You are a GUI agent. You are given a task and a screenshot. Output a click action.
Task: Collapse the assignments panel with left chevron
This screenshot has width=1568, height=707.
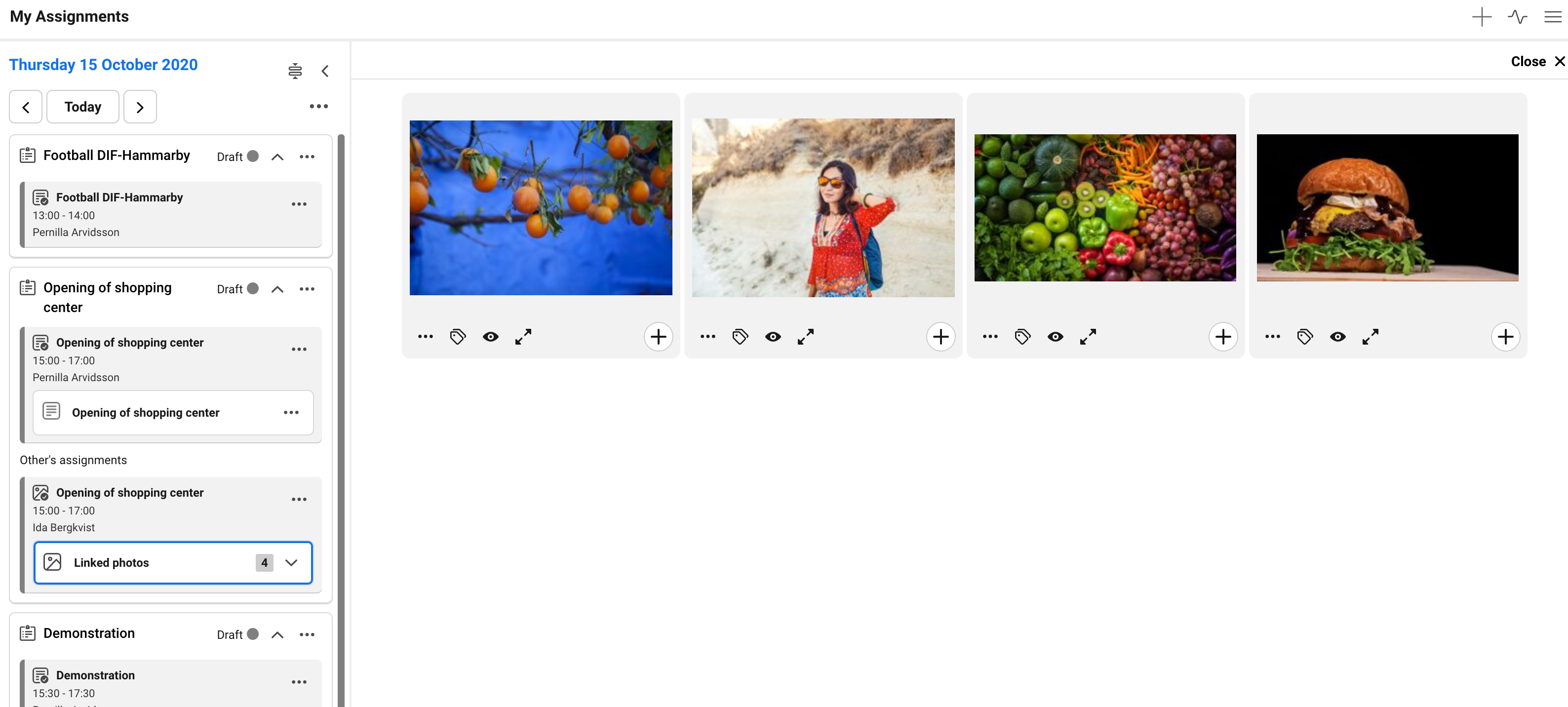click(x=325, y=71)
